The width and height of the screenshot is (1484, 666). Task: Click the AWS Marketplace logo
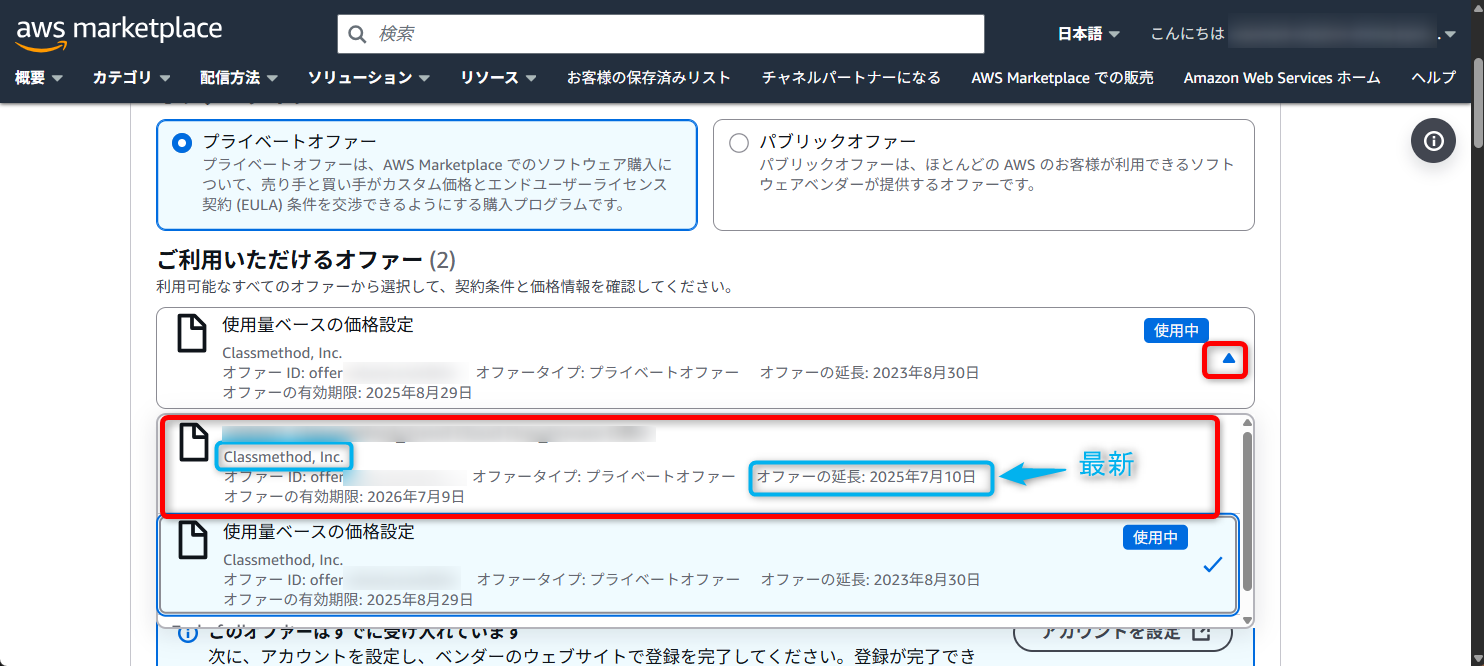click(118, 33)
